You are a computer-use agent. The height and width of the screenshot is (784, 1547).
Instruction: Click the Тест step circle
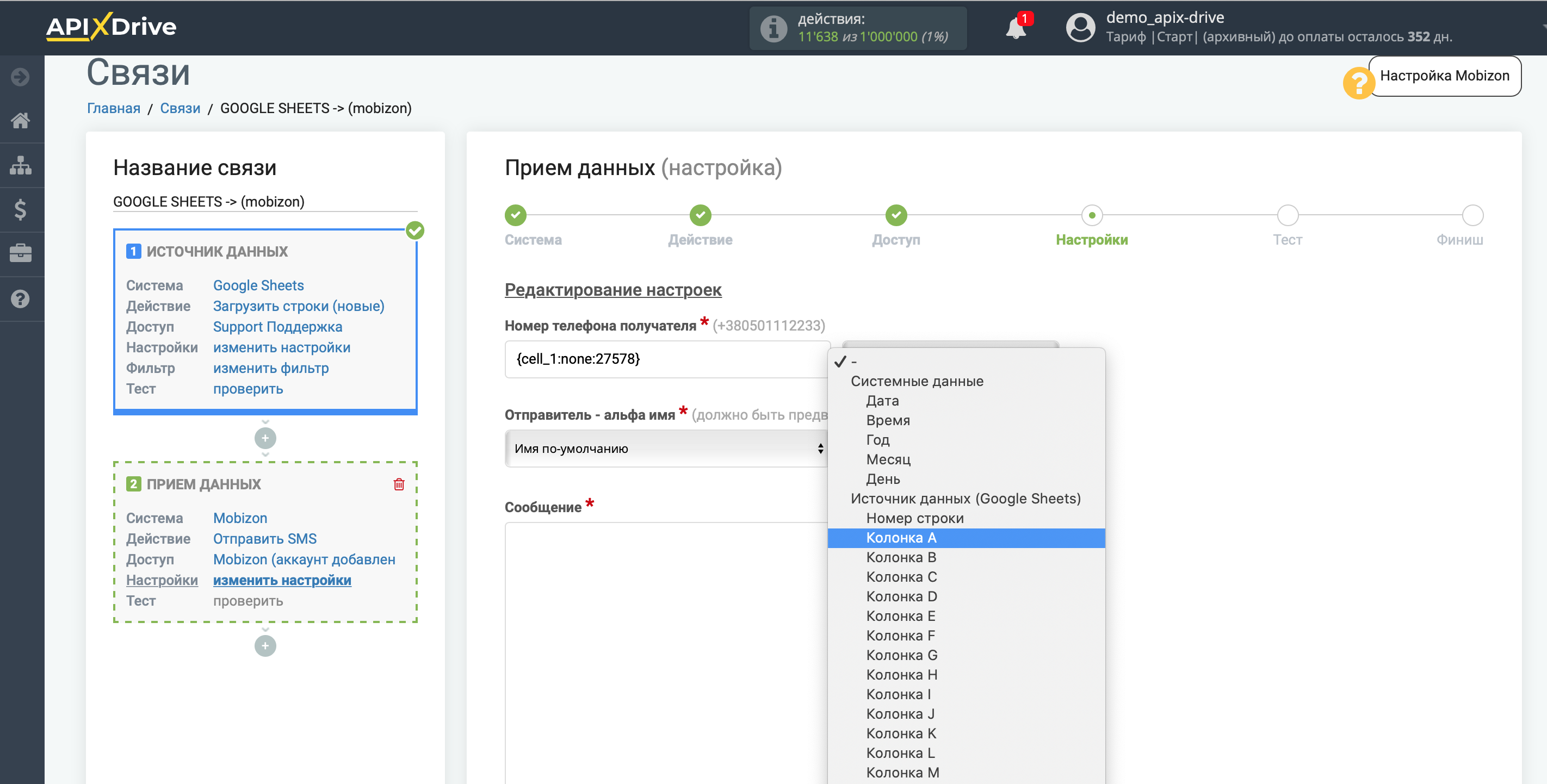pyautogui.click(x=1288, y=215)
